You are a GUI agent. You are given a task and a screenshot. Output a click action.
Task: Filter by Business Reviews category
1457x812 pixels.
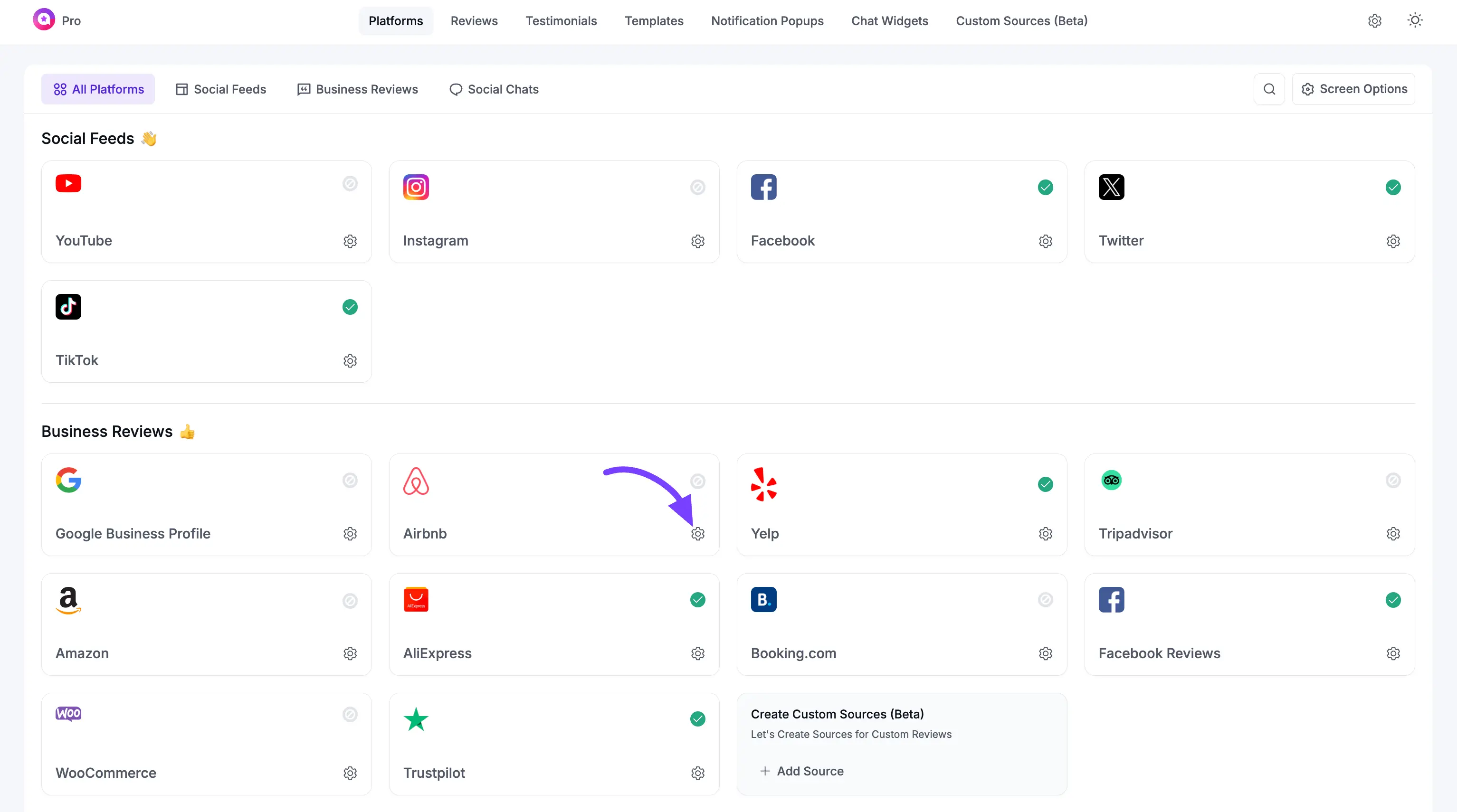tap(357, 89)
